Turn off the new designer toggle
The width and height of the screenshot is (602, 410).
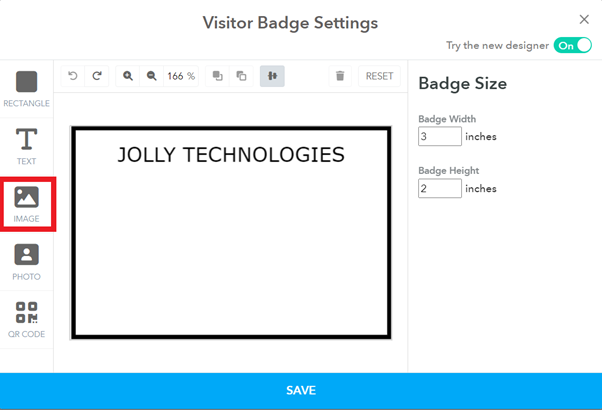pos(572,45)
